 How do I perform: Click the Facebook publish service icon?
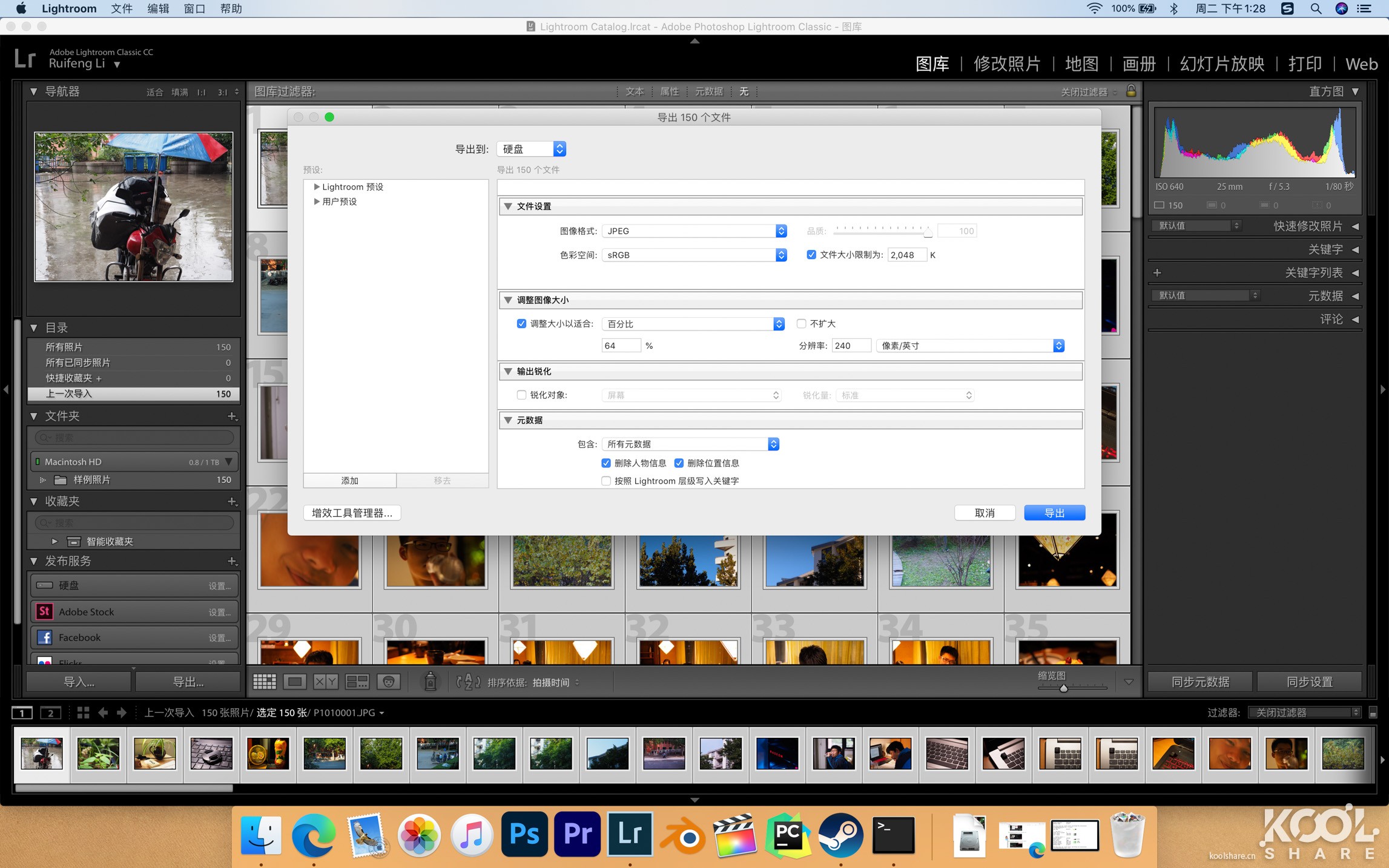click(44, 637)
